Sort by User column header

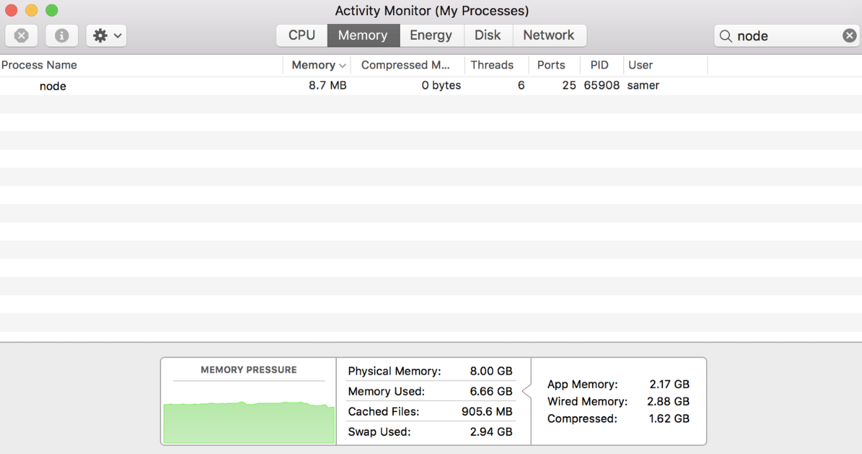[x=665, y=65]
